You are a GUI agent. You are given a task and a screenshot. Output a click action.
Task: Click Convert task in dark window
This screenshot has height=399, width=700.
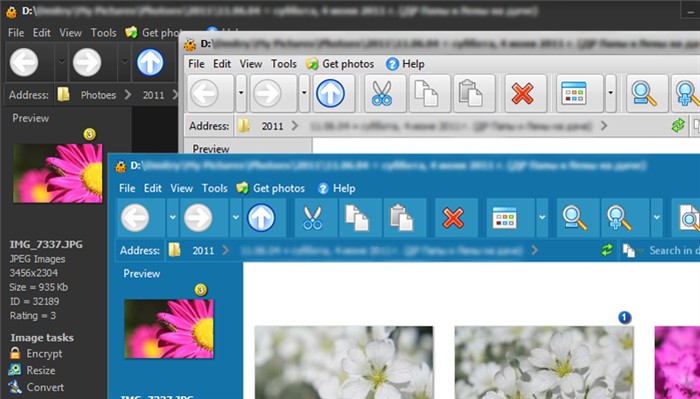[37, 387]
